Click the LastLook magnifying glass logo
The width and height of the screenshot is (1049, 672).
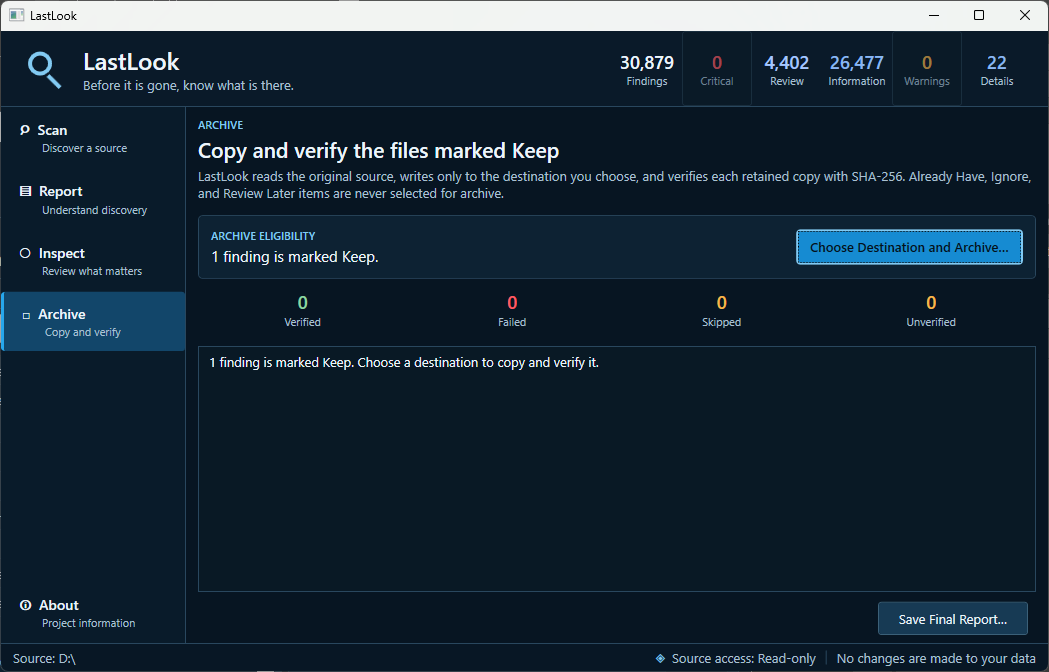click(44, 70)
